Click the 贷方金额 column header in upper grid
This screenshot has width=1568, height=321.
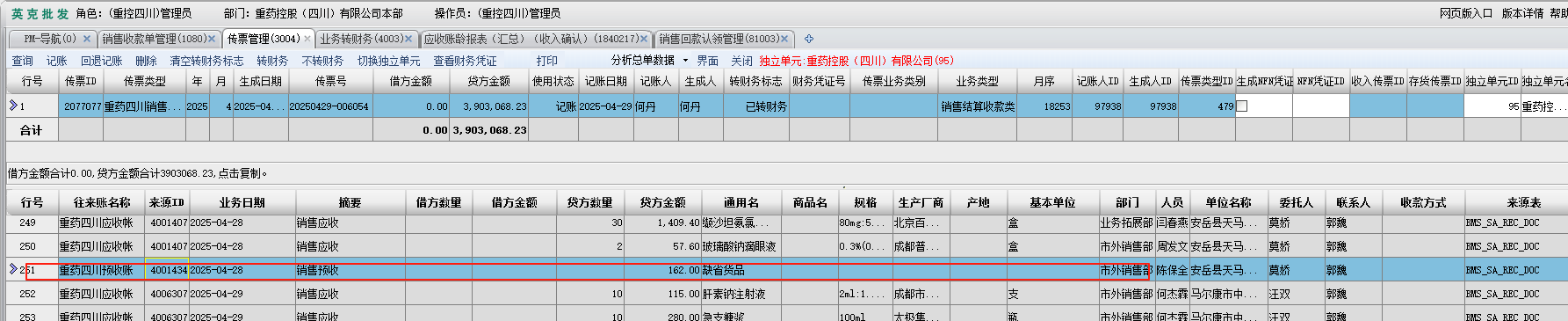489,81
